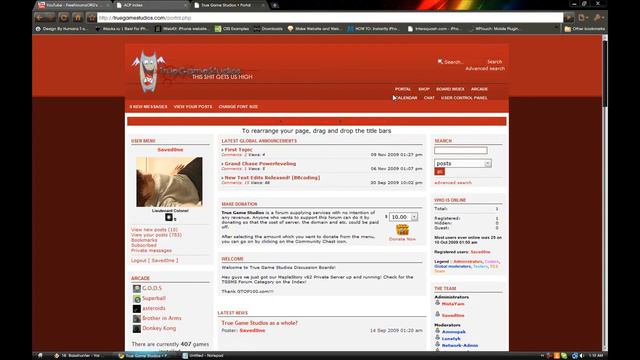Open the Chat menu item
Screen dimensions: 640x360
[429, 98]
